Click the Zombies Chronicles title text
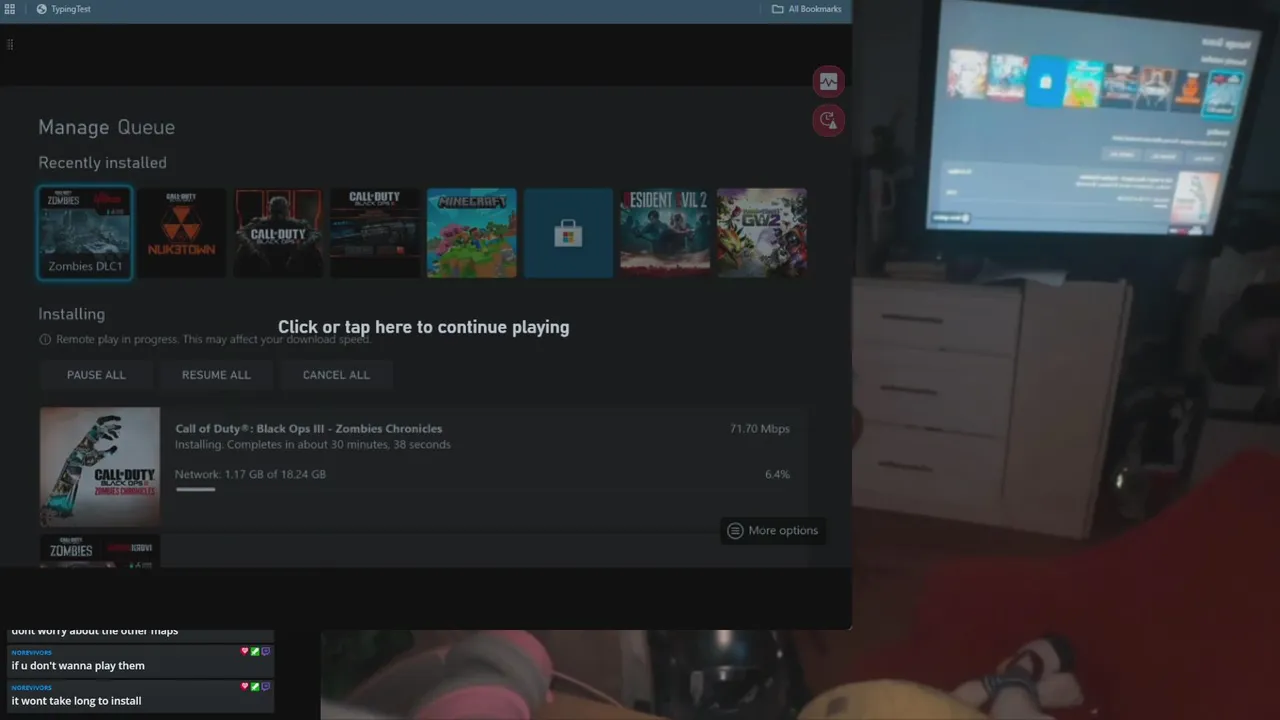 (309, 429)
